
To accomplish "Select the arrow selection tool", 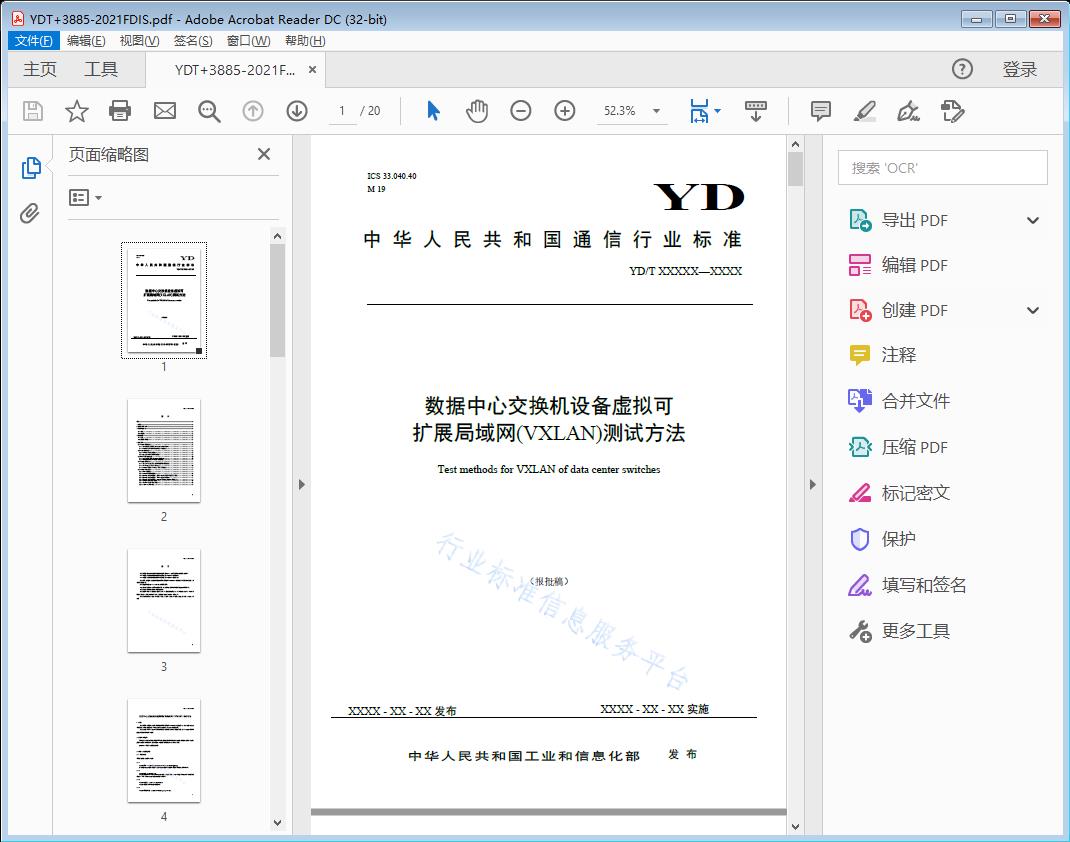I will point(433,111).
